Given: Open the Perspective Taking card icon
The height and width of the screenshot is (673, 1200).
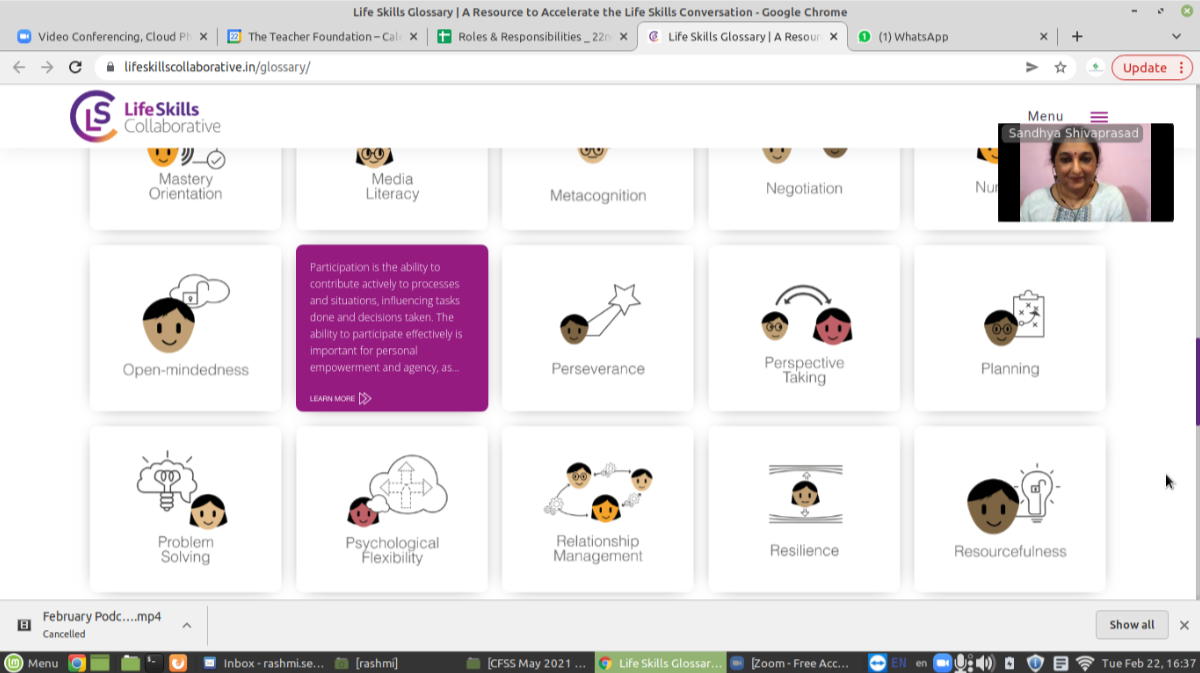Looking at the screenshot, I should 804,315.
